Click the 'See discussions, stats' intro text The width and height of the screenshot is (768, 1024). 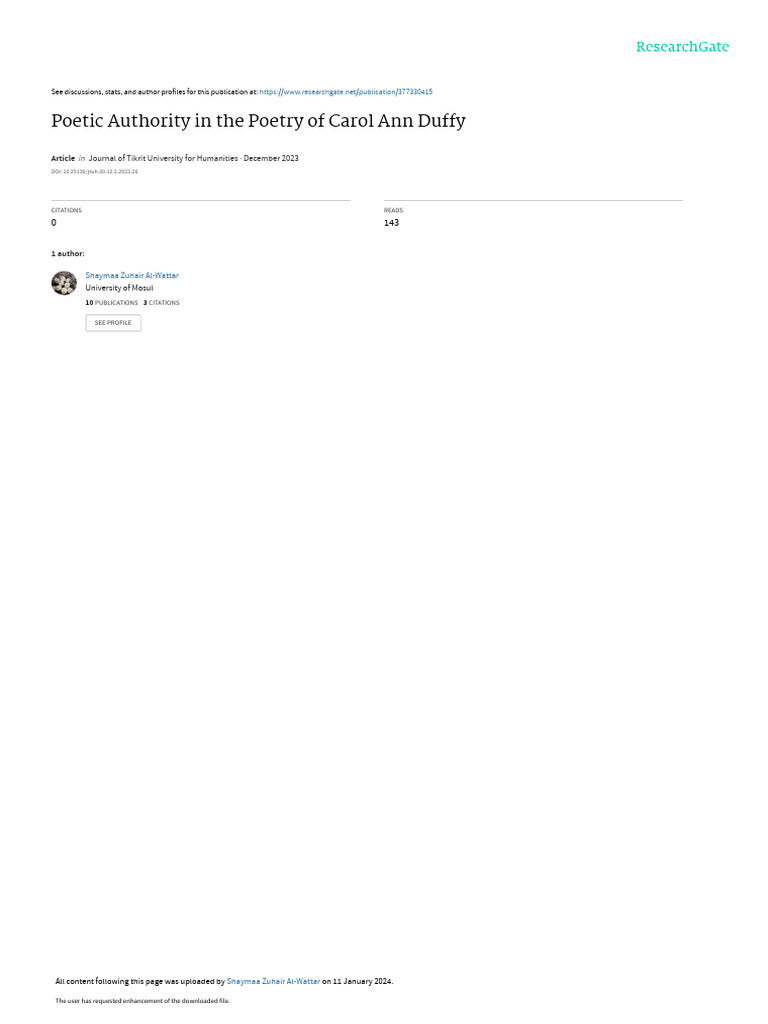click(x=154, y=92)
